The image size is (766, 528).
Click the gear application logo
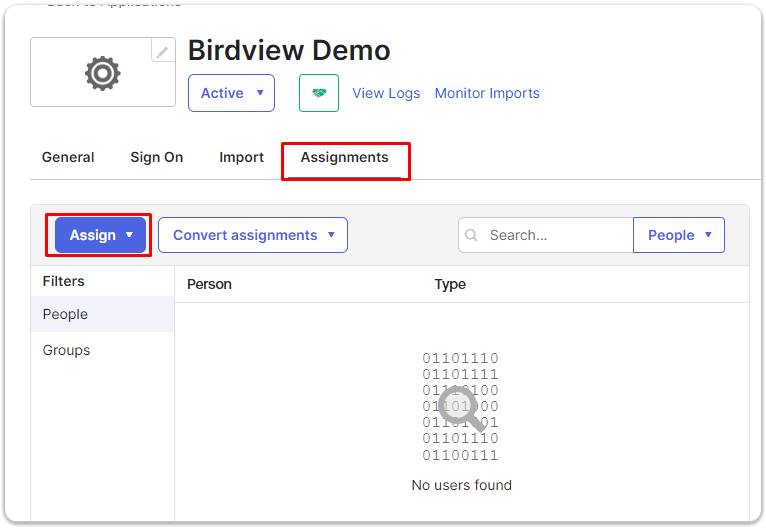coord(103,73)
